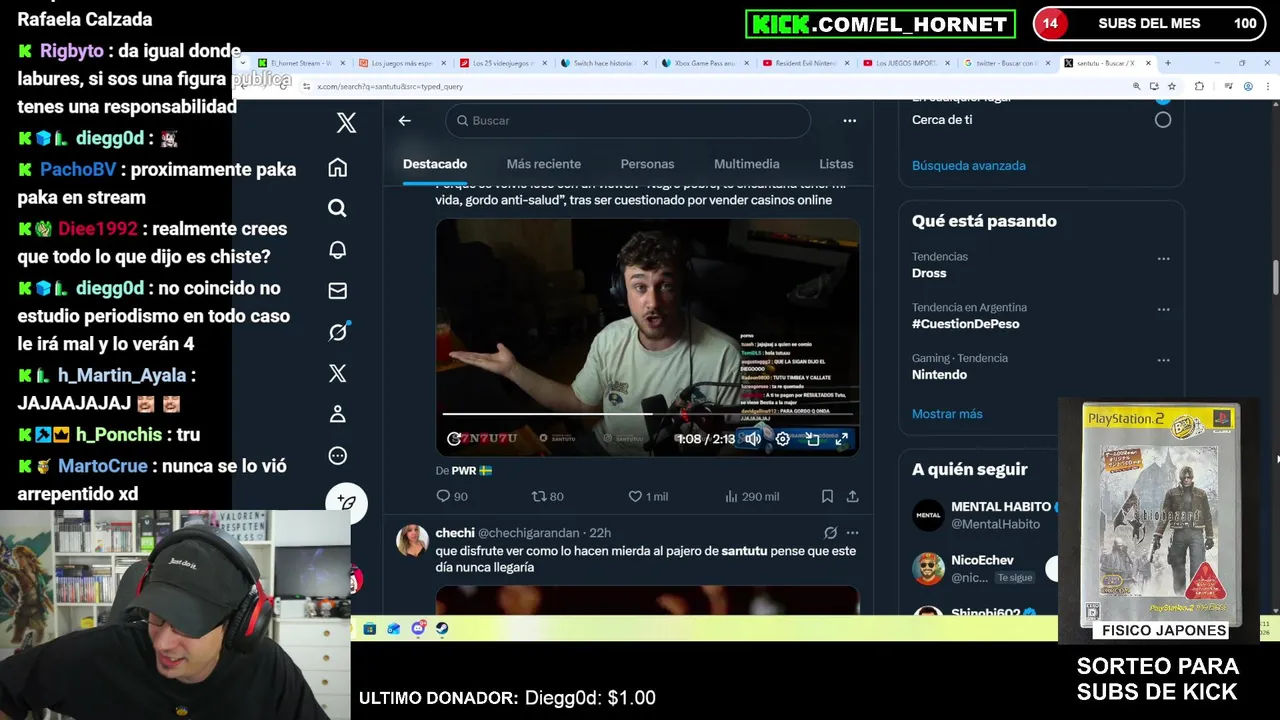
Task: Open search settings three-dot menu
Action: pyautogui.click(x=849, y=120)
